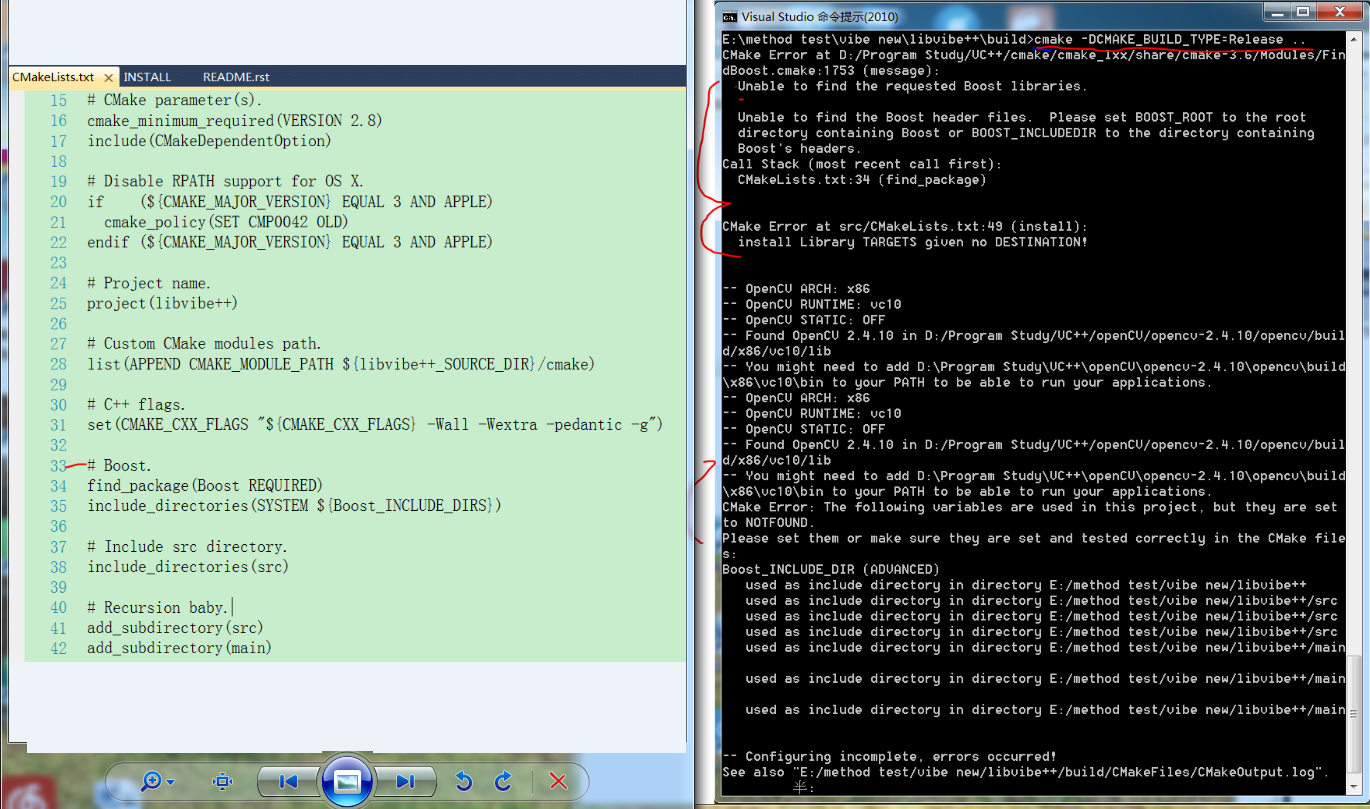
Task: Click 'include(CMakeDependentOption)' line
Action: [x=209, y=141]
